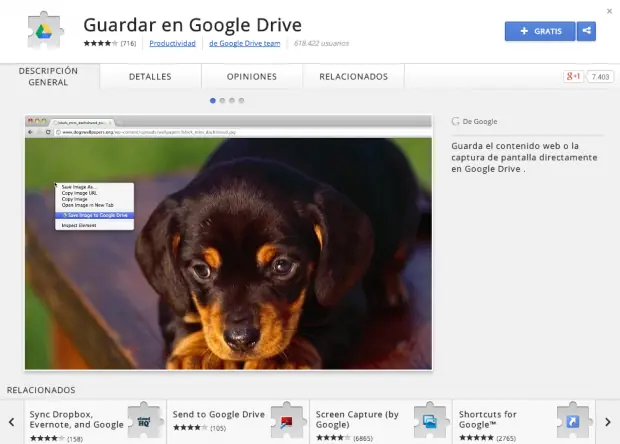Click the share icon button next to GRATIS

click(586, 31)
